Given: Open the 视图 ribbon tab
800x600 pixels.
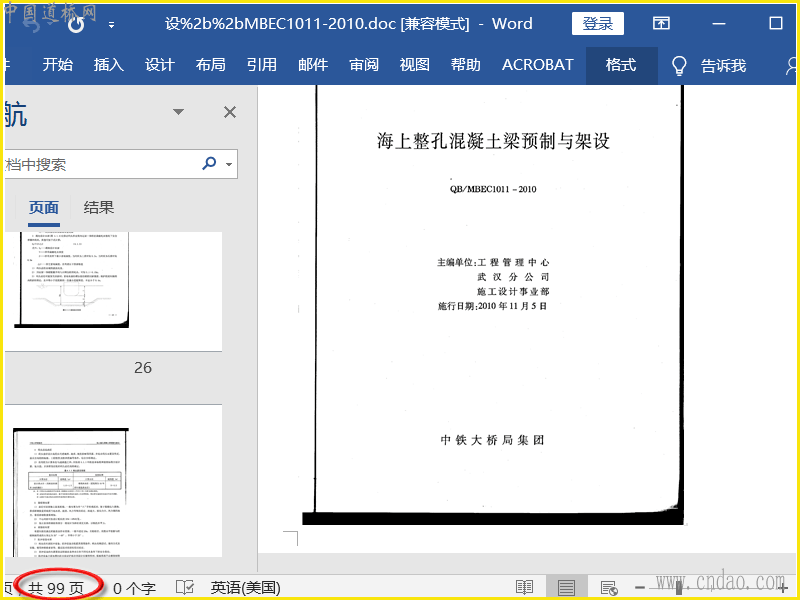Looking at the screenshot, I should tap(415, 65).
